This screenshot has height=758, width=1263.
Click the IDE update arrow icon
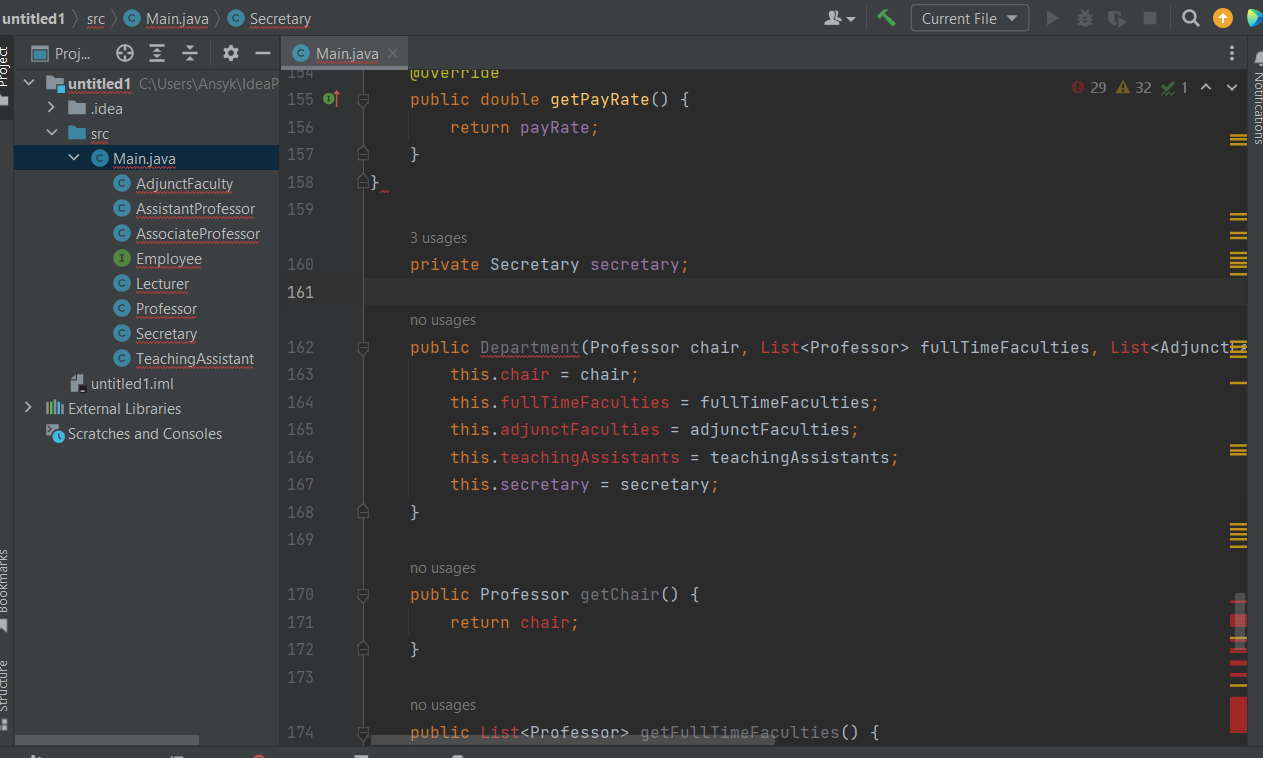coord(1222,18)
